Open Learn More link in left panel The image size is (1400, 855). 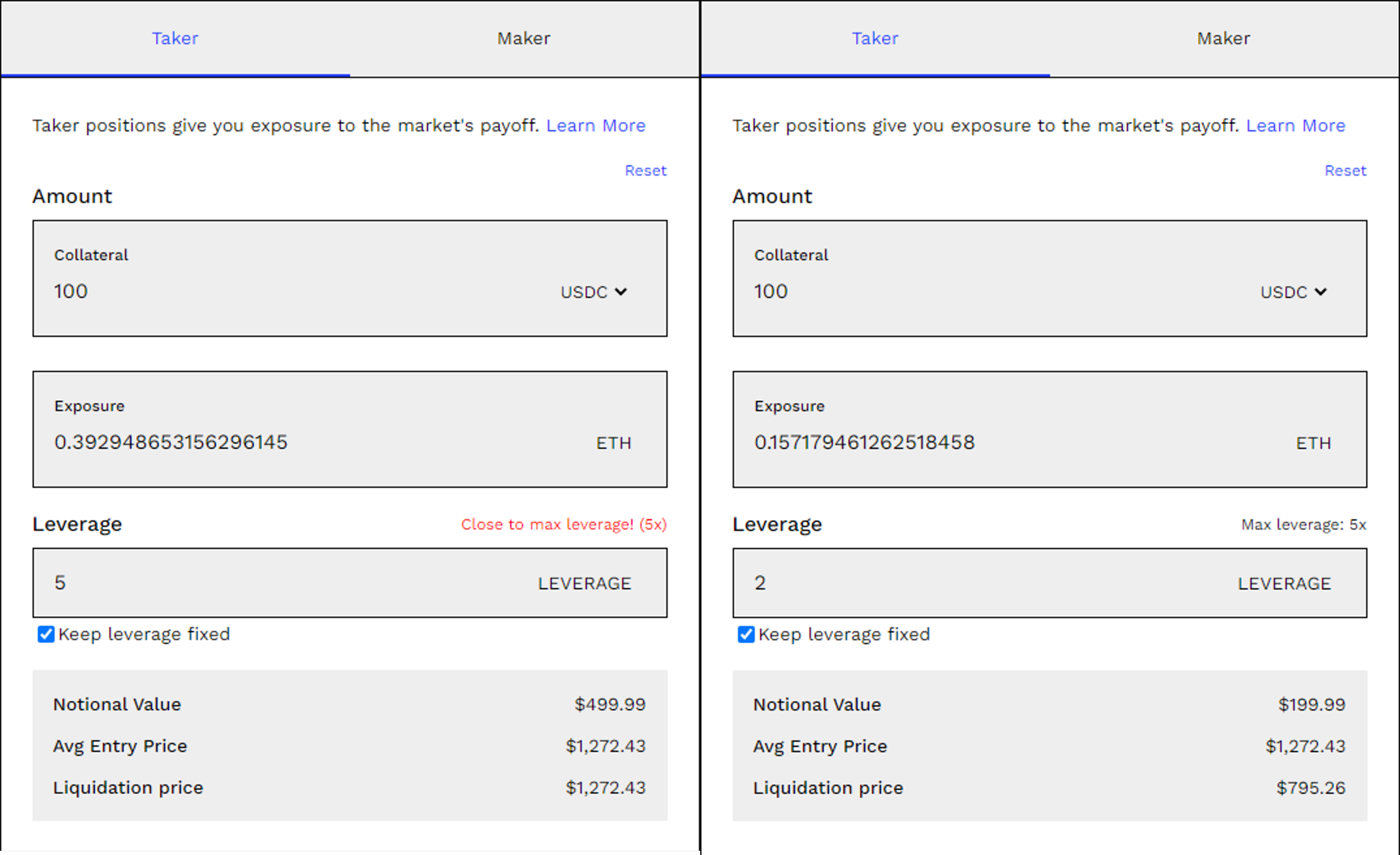point(595,126)
